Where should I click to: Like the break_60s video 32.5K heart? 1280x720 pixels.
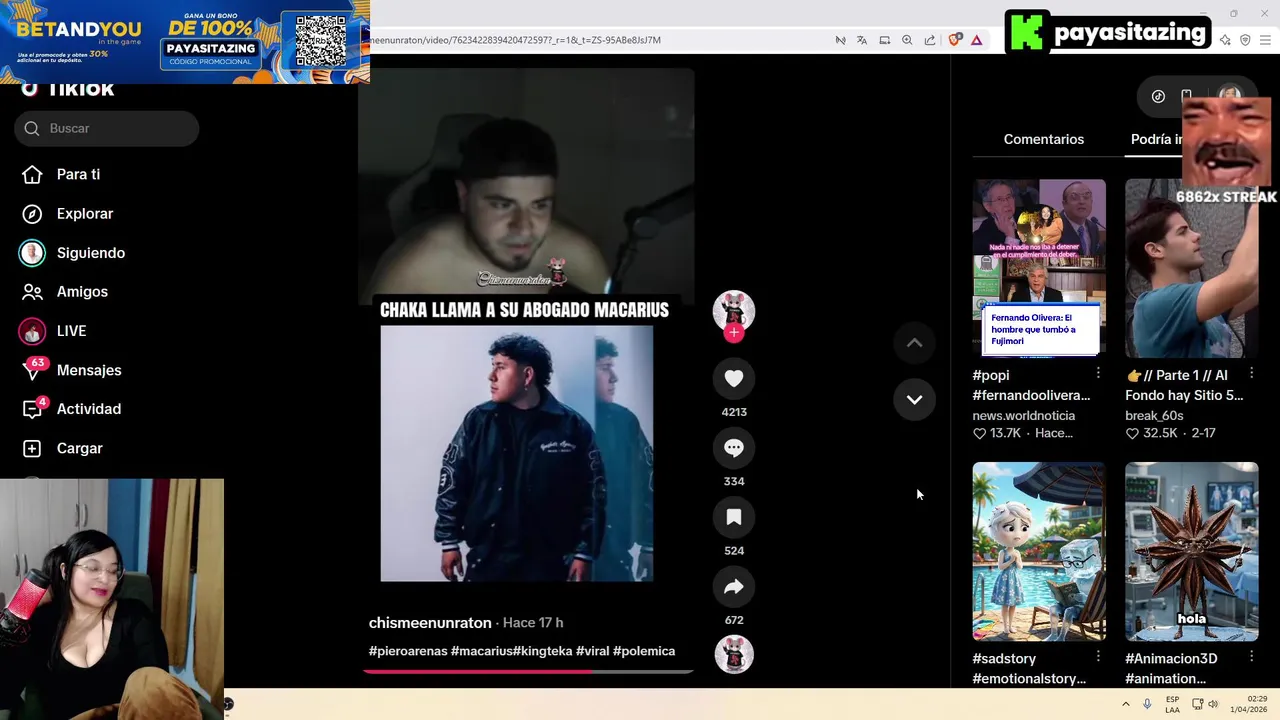[x=1132, y=433]
